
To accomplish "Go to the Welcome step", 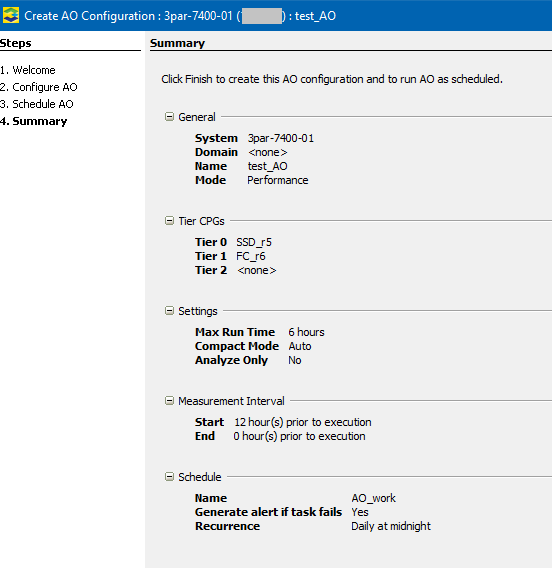I will [x=28, y=70].
